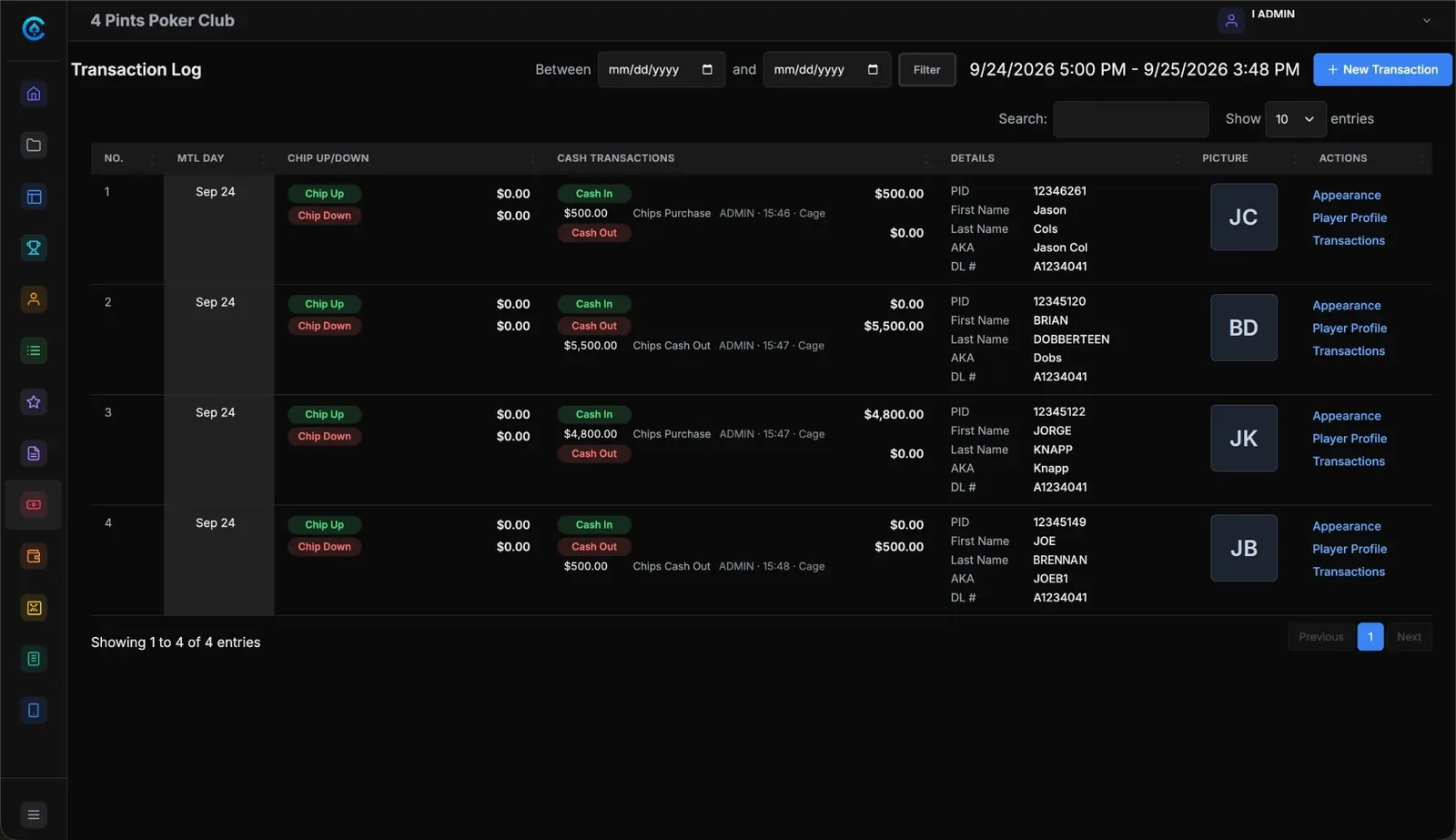Open calendar picker of the end date field
This screenshot has width=1456, height=840.
[873, 69]
